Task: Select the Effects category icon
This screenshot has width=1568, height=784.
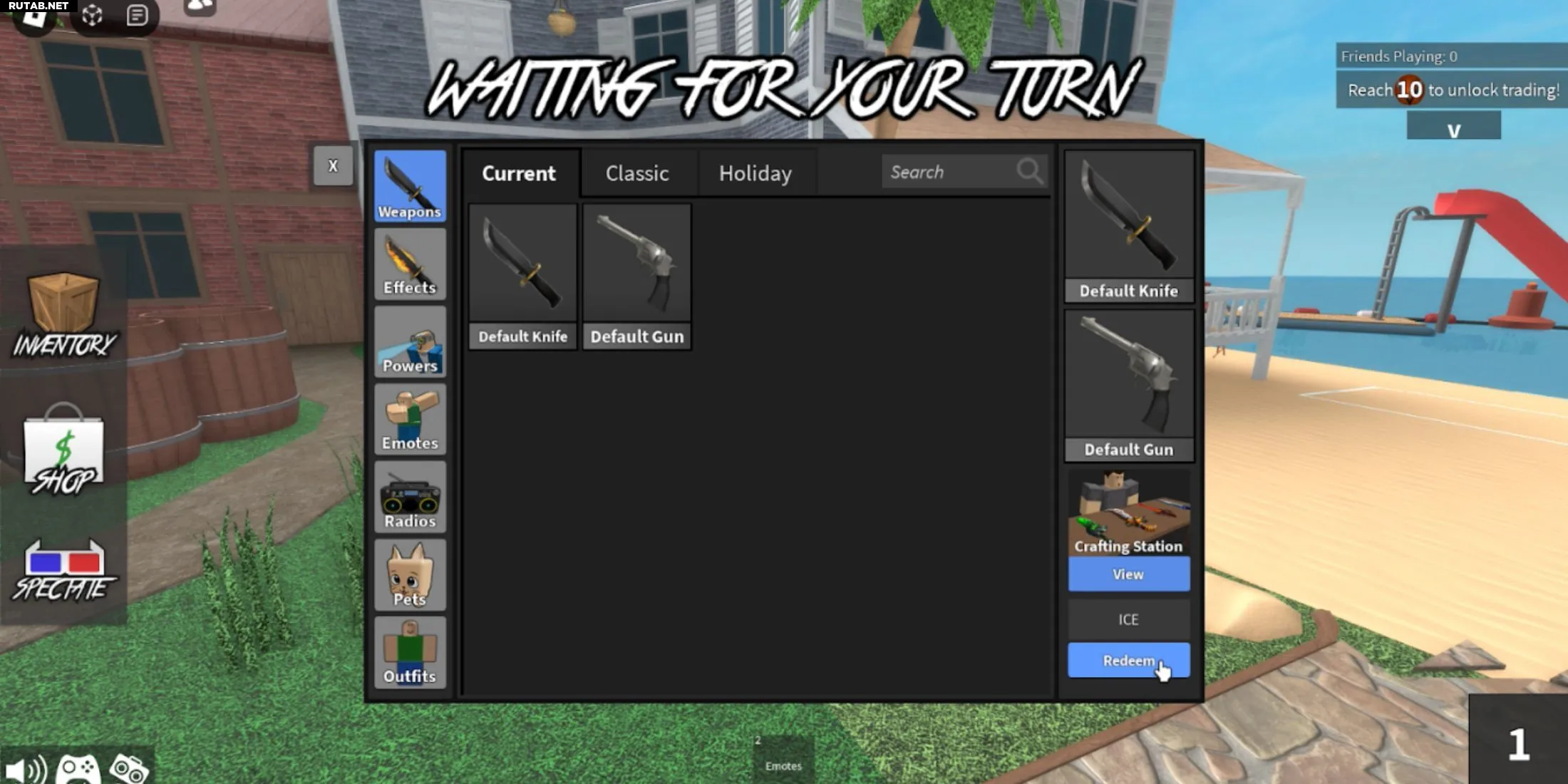Action: (x=410, y=264)
